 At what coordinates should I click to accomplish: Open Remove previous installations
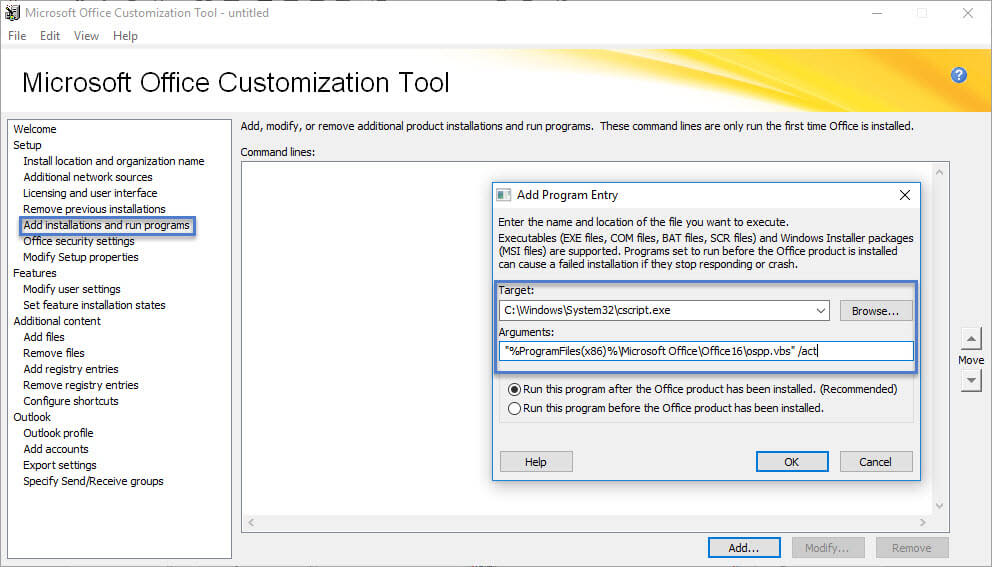click(x=94, y=209)
